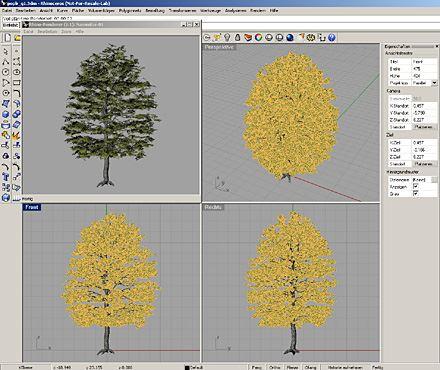440x370 pixels.
Task: Click Platzieren button under Kamera
Action: tap(424, 127)
